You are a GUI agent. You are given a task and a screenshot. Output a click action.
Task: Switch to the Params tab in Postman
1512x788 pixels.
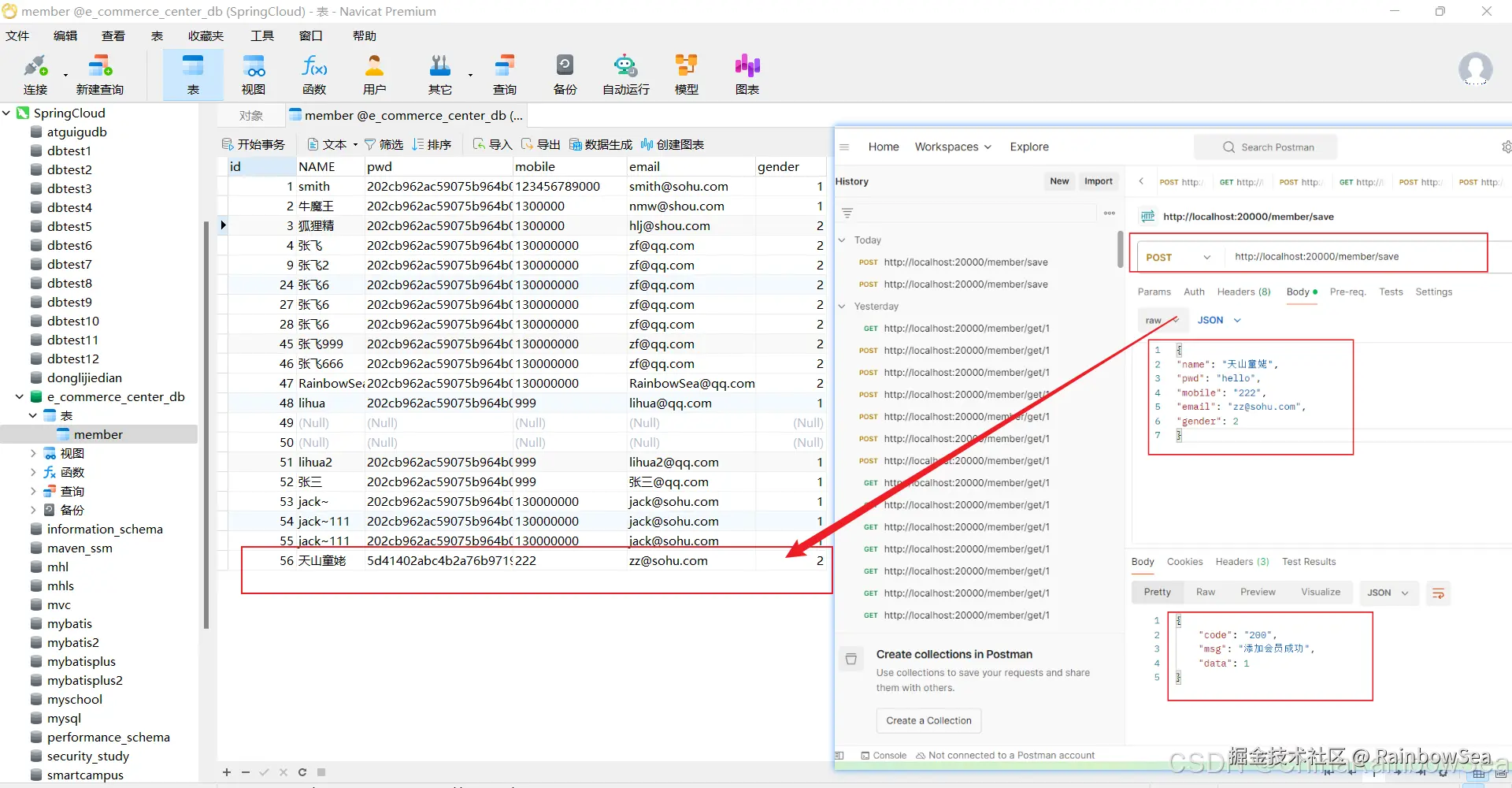click(x=1154, y=292)
